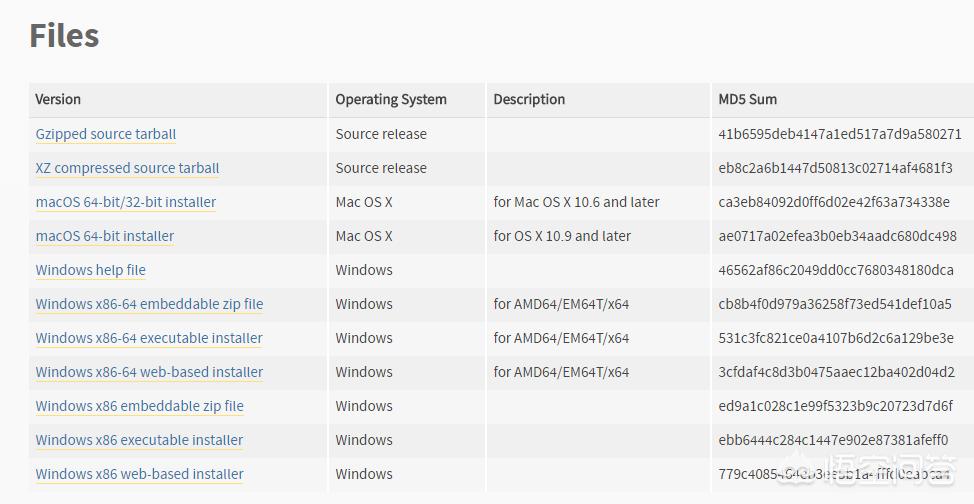Open Windows x86 web-based installer link
This screenshot has width=974, height=504.
139,474
